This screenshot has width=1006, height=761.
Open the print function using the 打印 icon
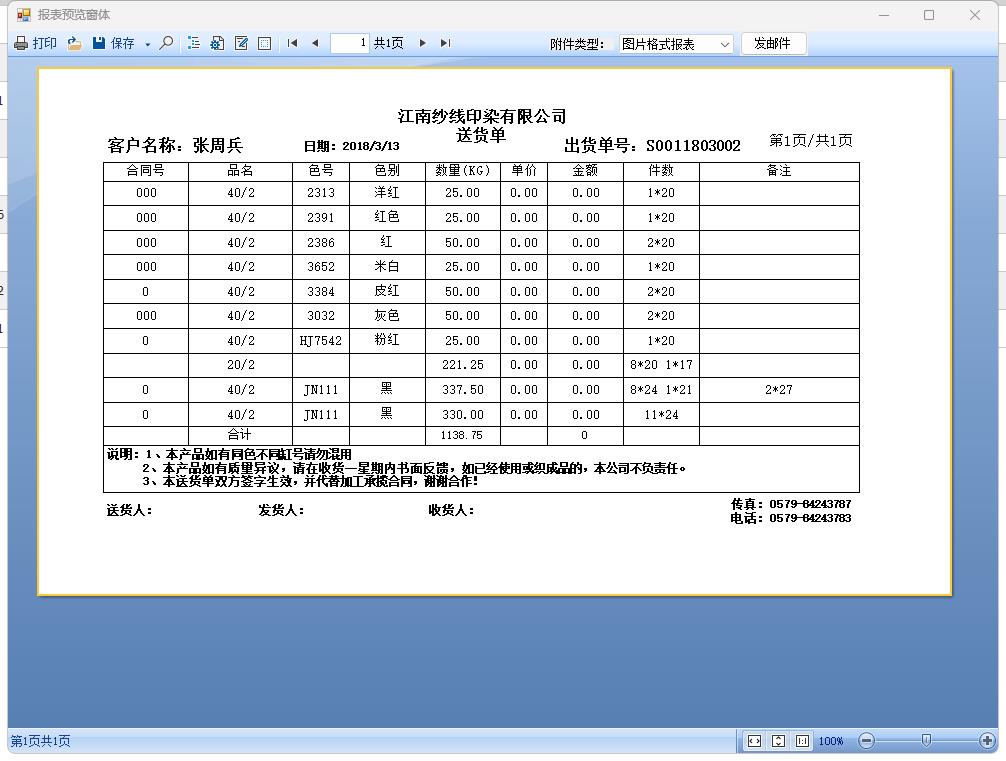coord(35,43)
